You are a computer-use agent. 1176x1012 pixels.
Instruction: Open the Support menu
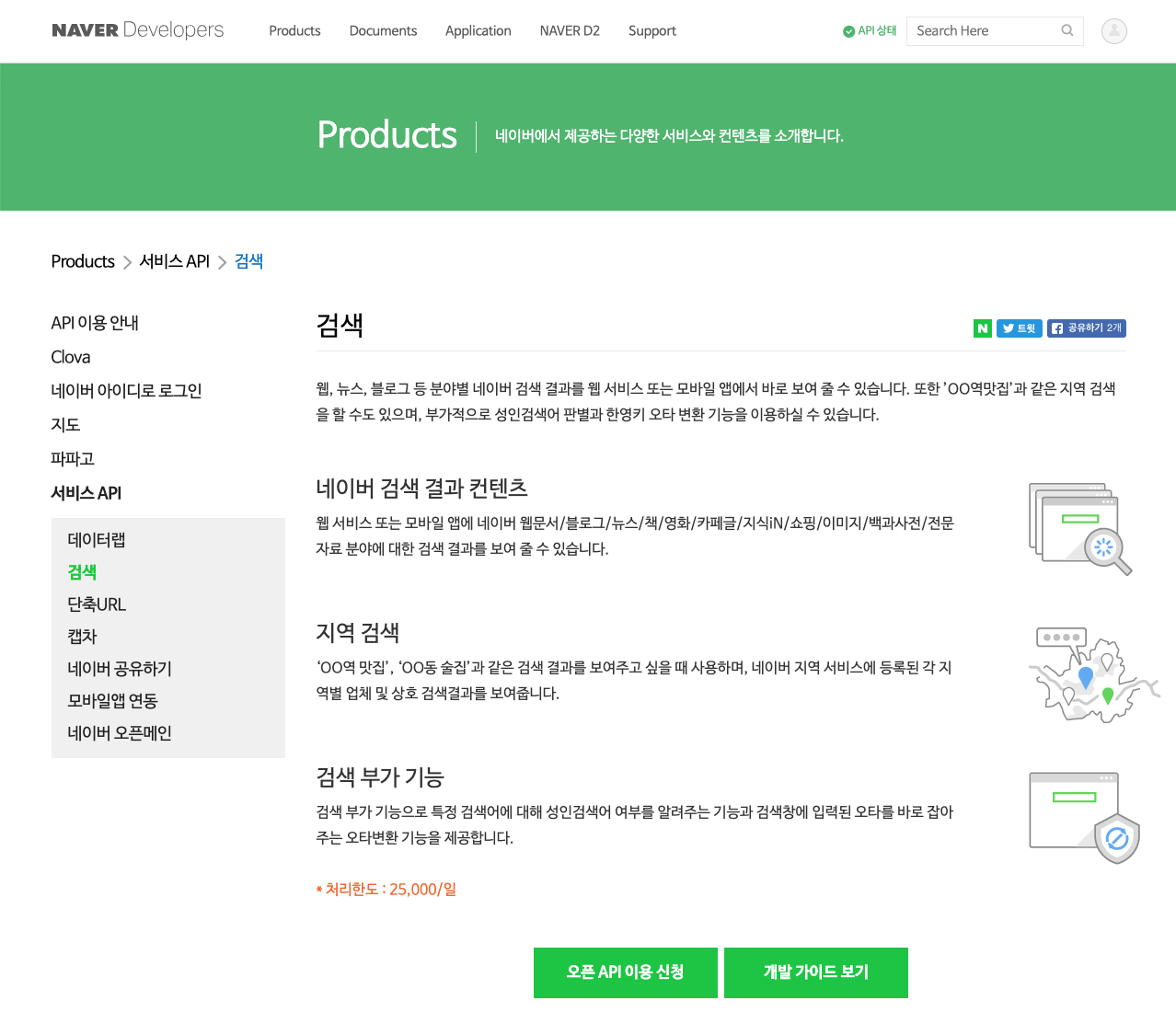tap(652, 30)
